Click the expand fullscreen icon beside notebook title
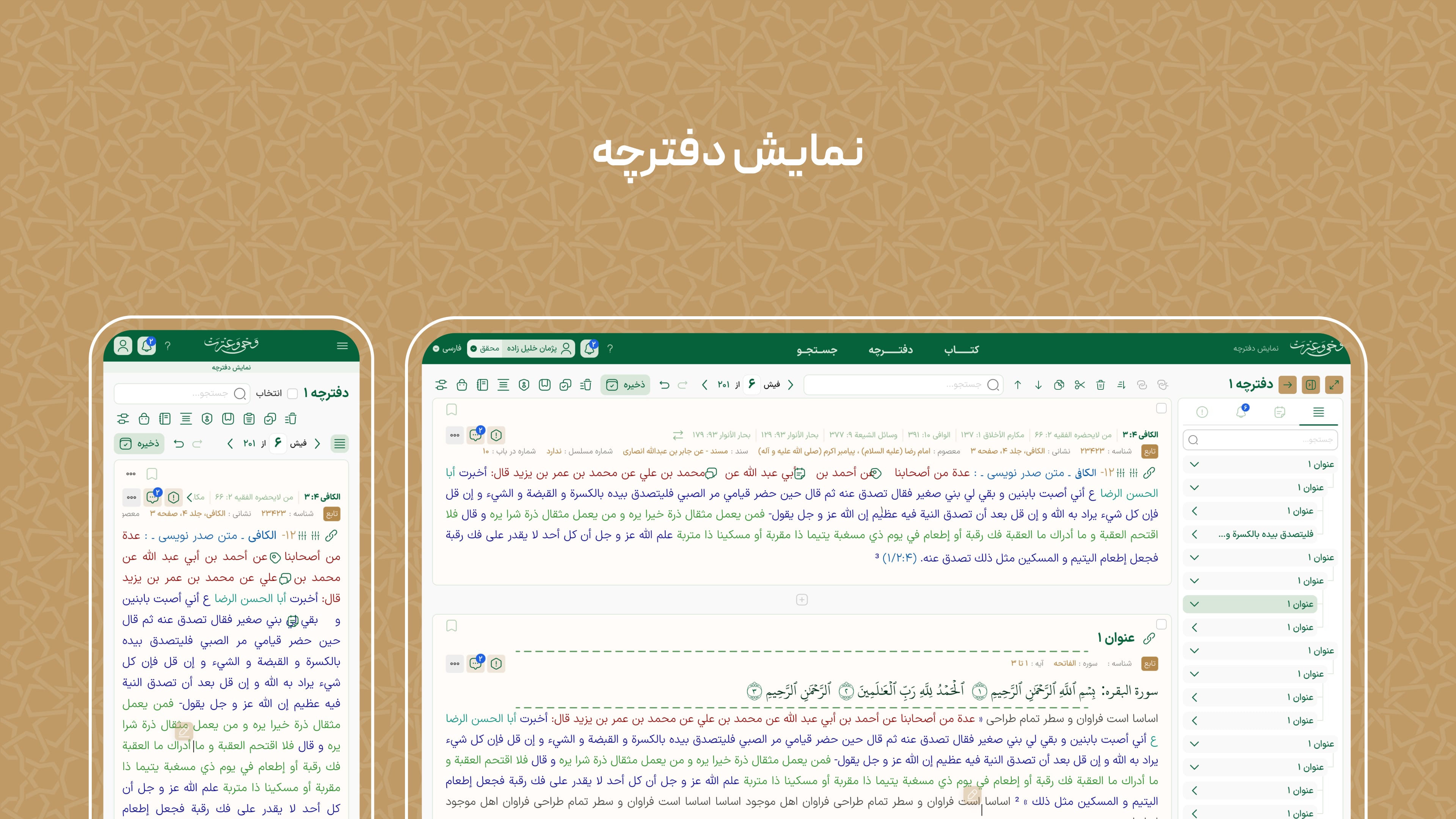This screenshot has width=1456, height=819. pyautogui.click(x=1334, y=385)
